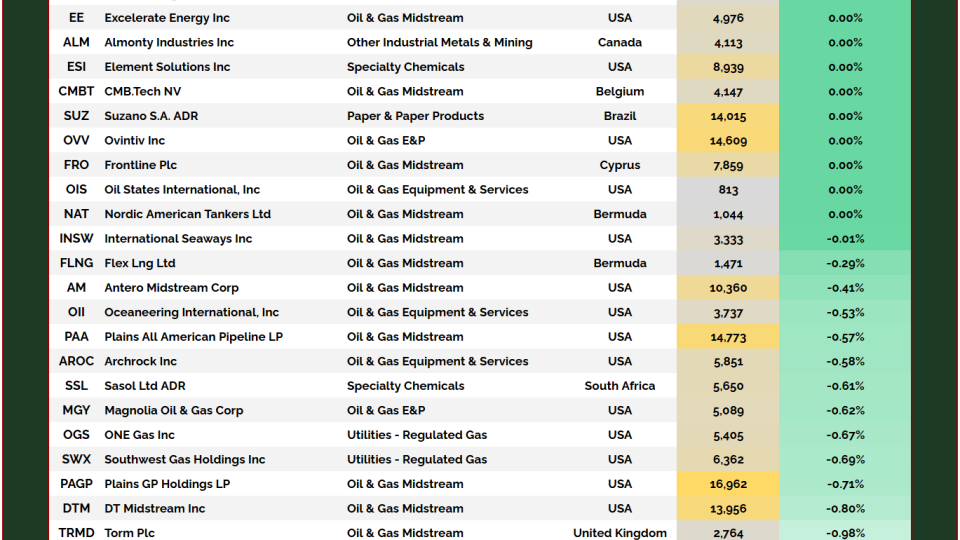The height and width of the screenshot is (540, 960).
Task: Open Almonty Industries Inc company name
Action: pos(169,43)
